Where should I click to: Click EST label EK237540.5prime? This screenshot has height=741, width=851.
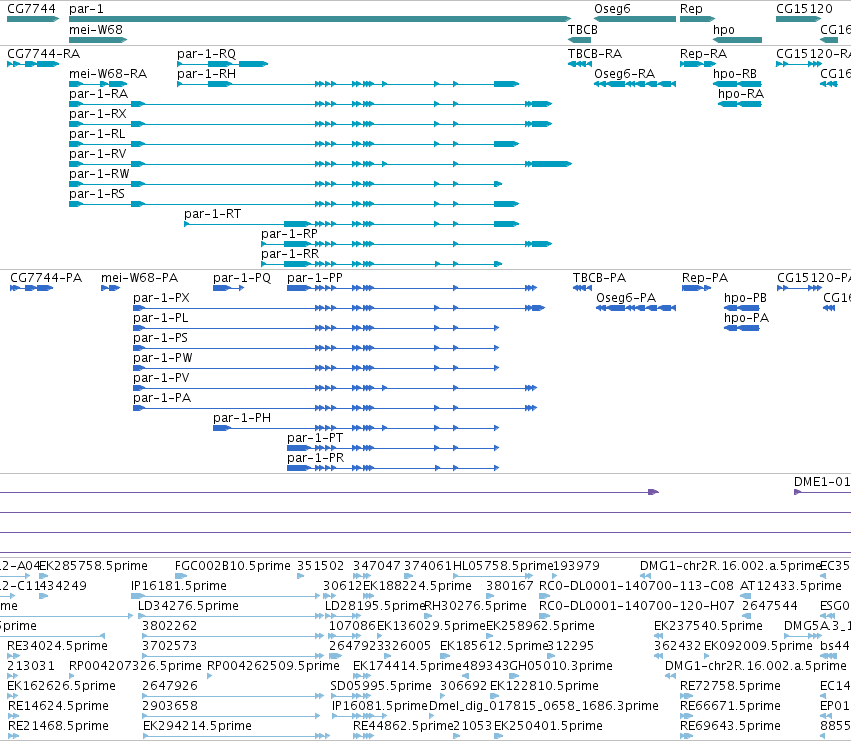pos(708,626)
